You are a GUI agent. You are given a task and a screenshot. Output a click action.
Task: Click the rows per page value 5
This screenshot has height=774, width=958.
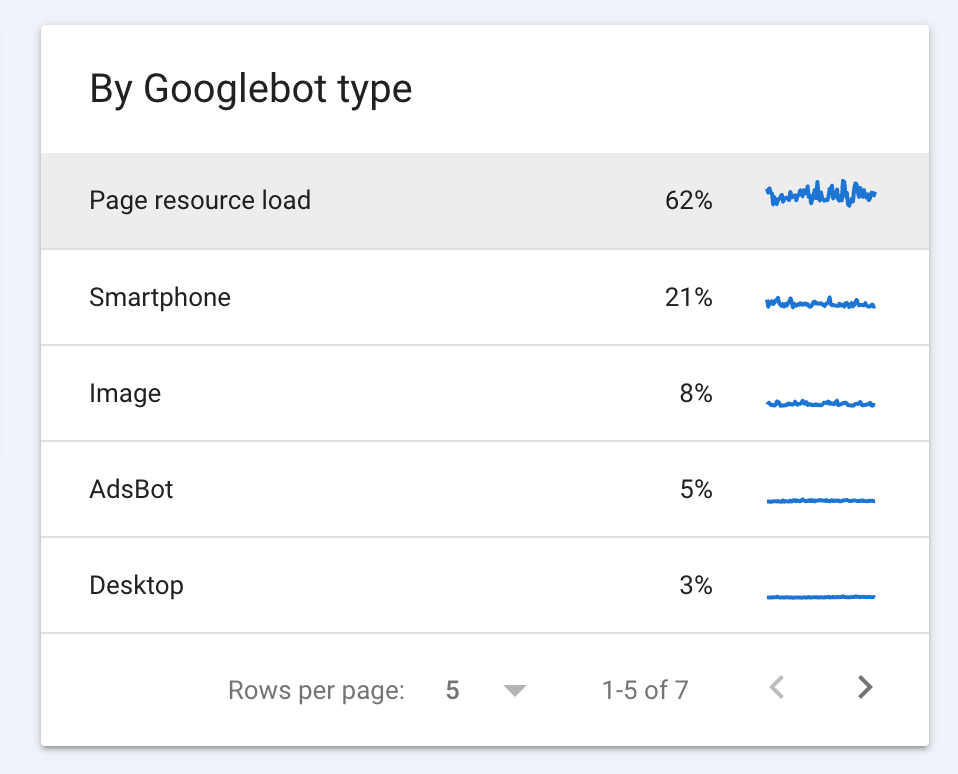(453, 690)
